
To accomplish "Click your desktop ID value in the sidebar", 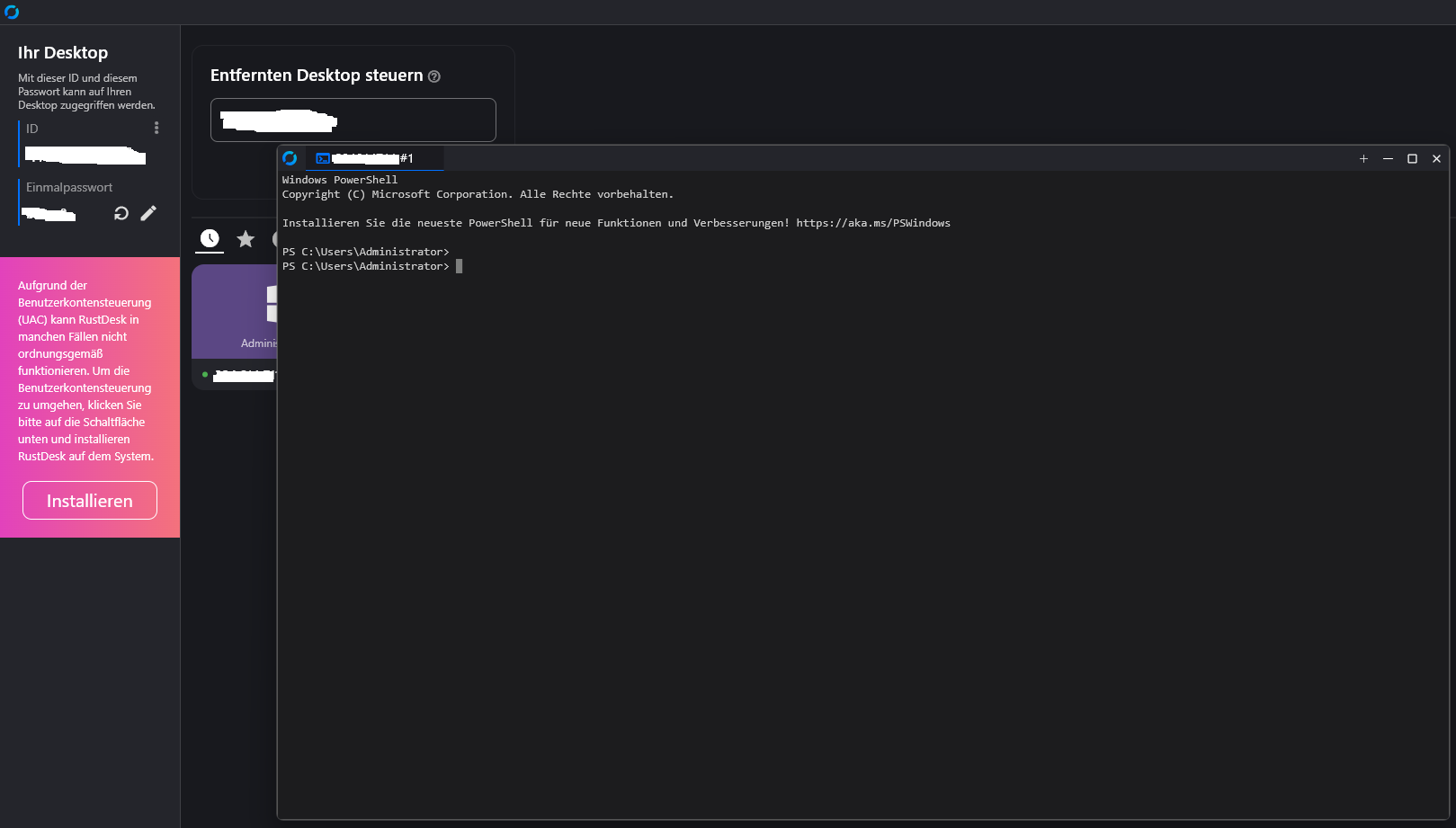I will 85,157.
